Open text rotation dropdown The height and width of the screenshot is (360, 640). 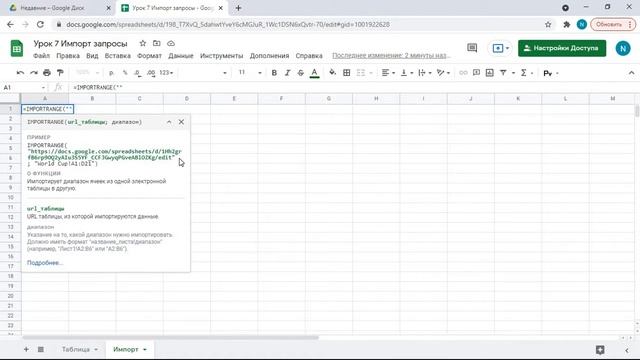tap(443, 73)
